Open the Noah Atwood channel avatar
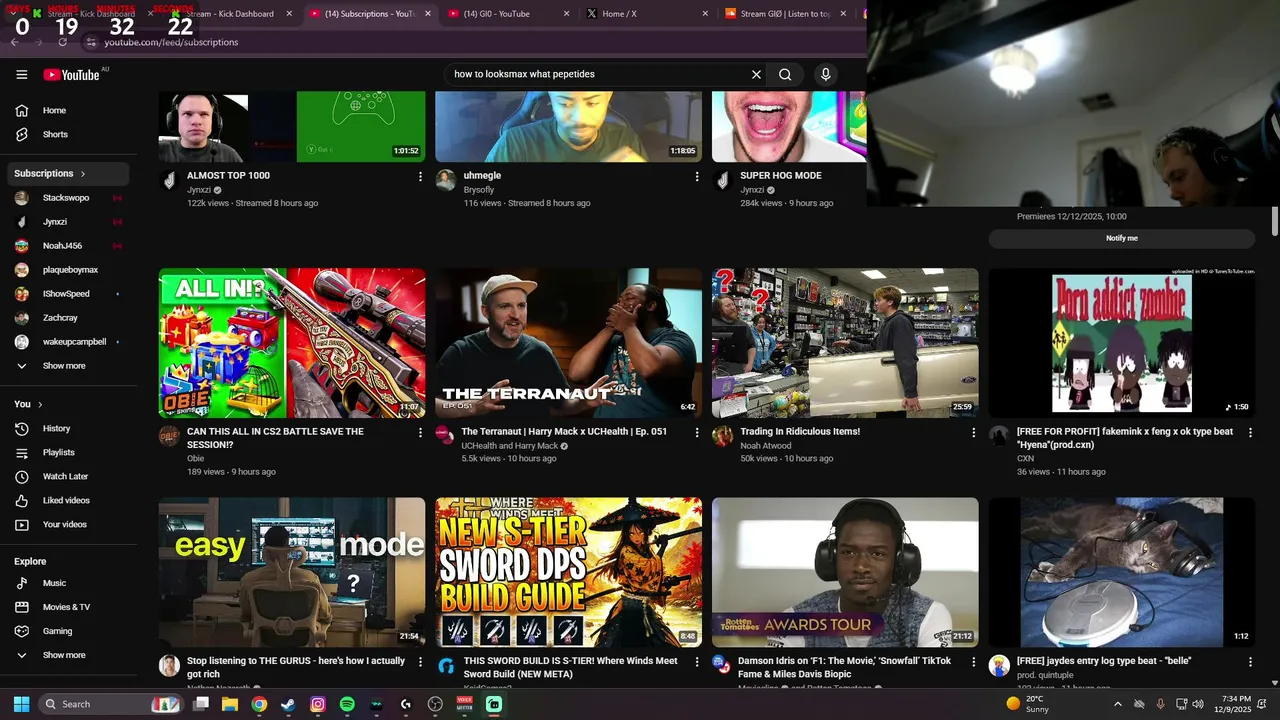 (x=722, y=436)
